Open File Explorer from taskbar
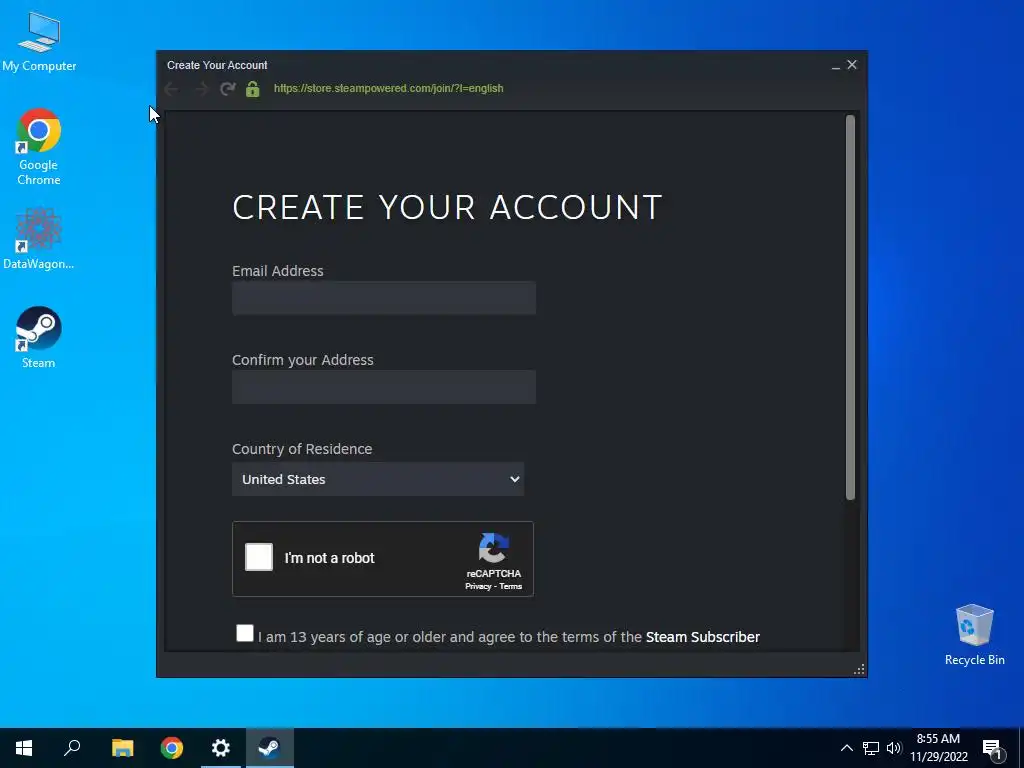This screenshot has height=768, width=1024. coord(122,748)
